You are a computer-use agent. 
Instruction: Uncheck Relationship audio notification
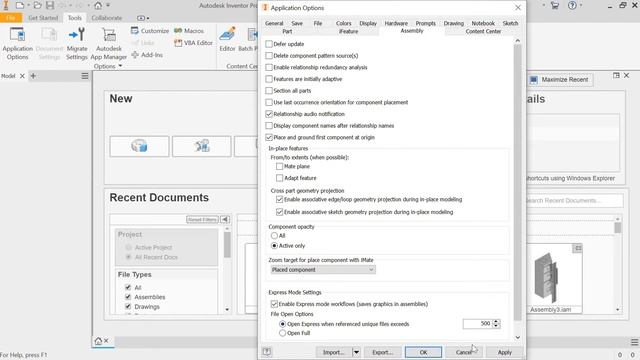(x=269, y=114)
